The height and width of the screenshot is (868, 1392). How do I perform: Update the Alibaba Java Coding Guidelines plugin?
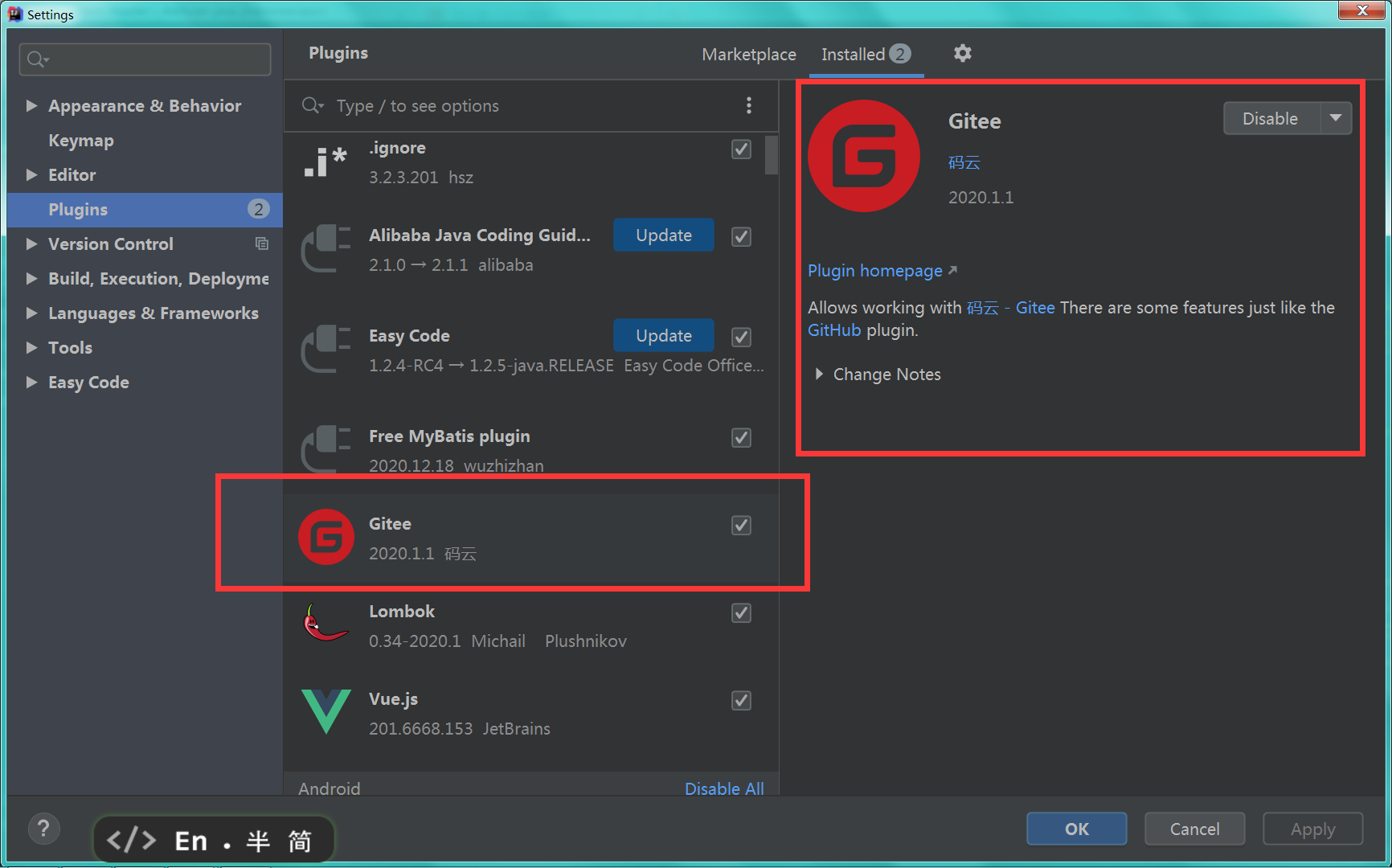[x=663, y=235]
